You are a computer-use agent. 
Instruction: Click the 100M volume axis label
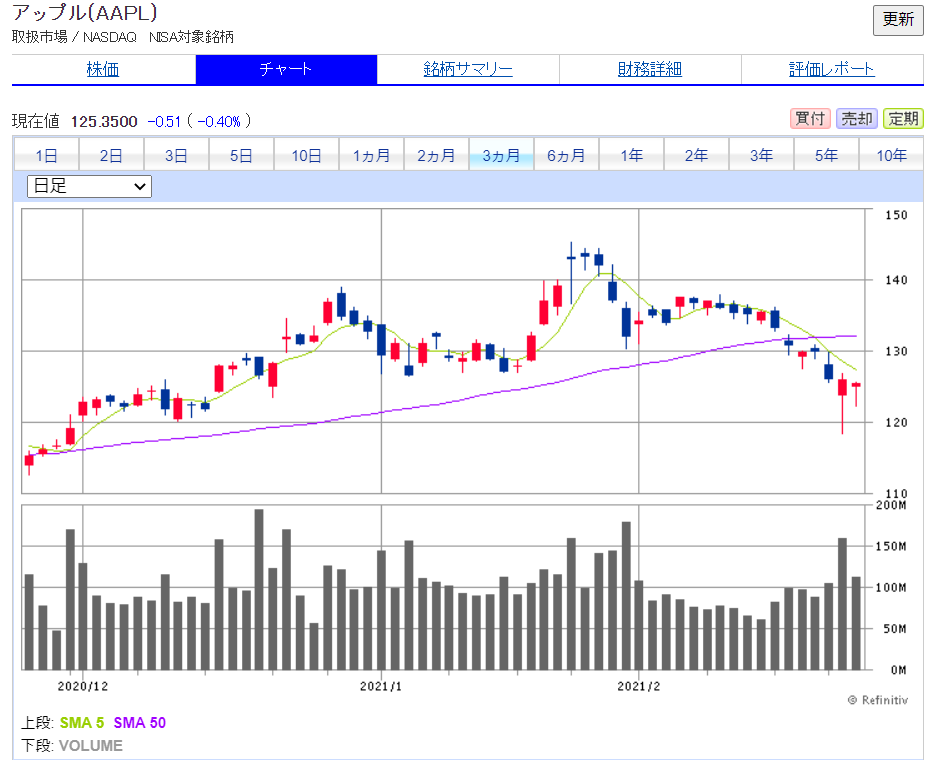891,588
